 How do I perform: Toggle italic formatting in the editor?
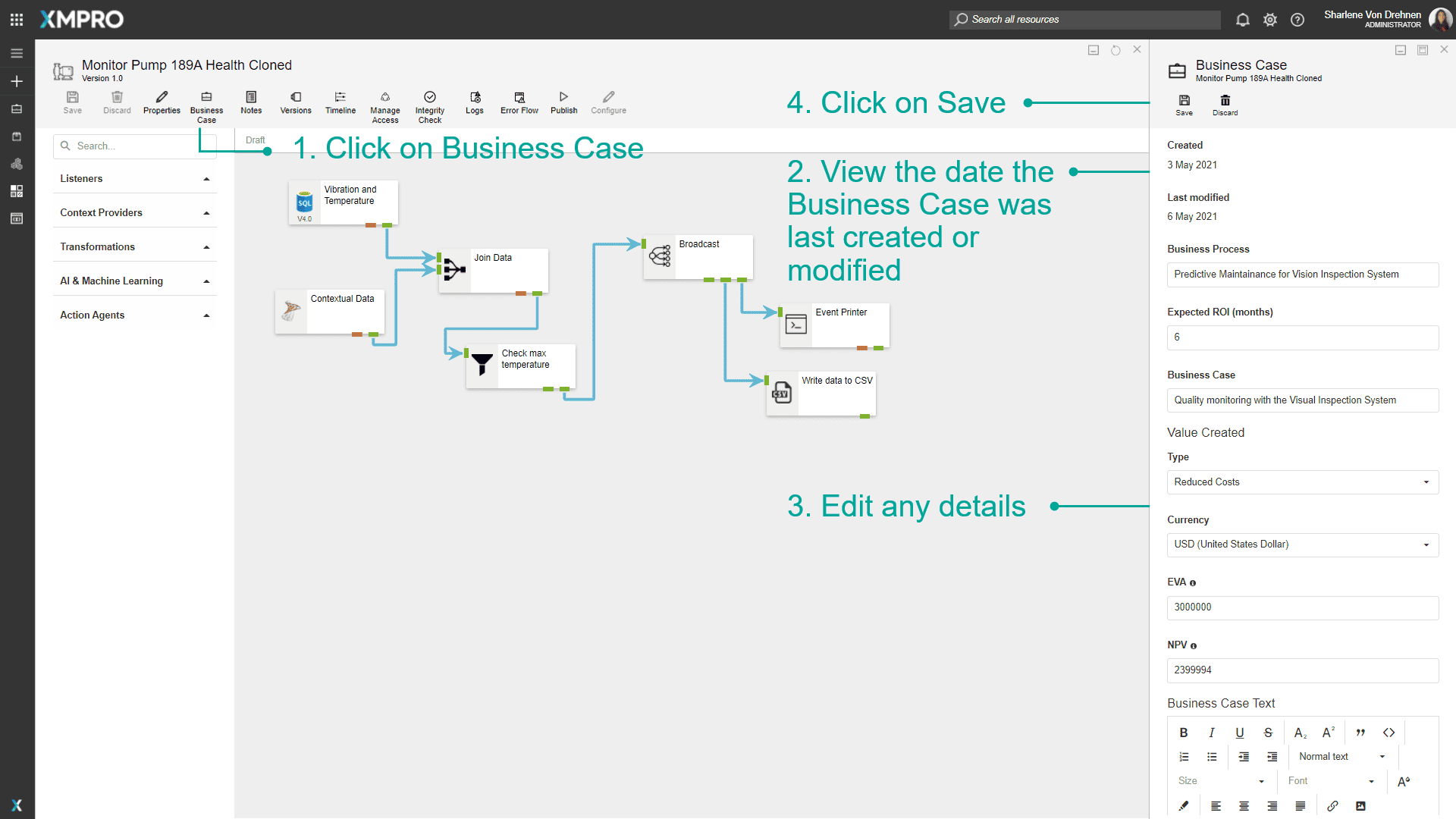coord(1211,733)
